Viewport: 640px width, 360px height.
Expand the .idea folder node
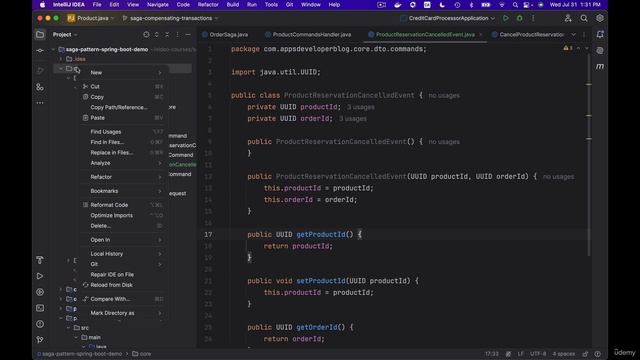coord(61,59)
